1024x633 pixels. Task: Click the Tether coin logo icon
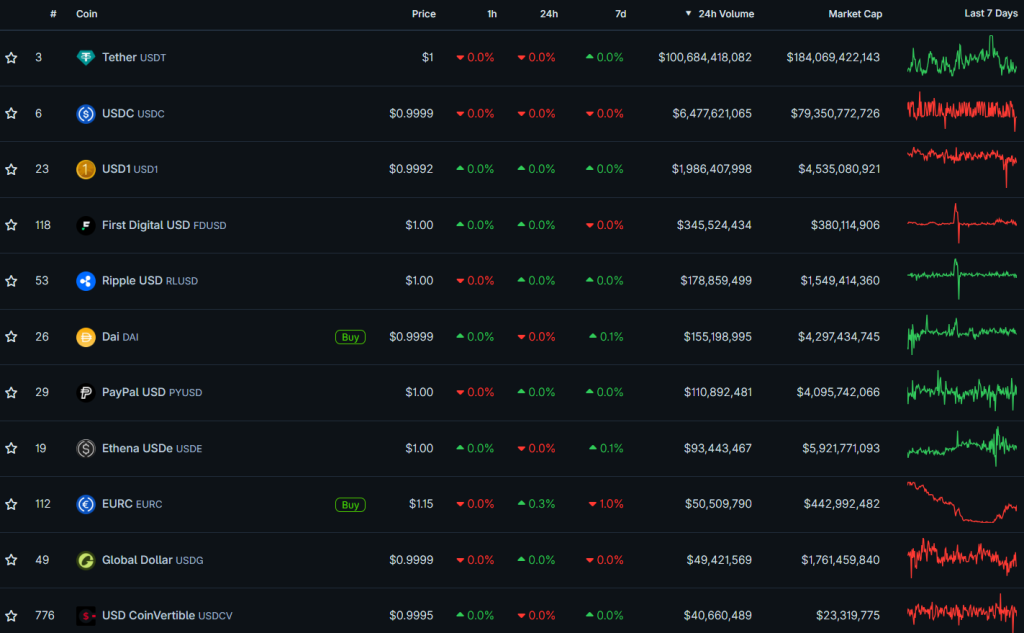click(x=86, y=58)
